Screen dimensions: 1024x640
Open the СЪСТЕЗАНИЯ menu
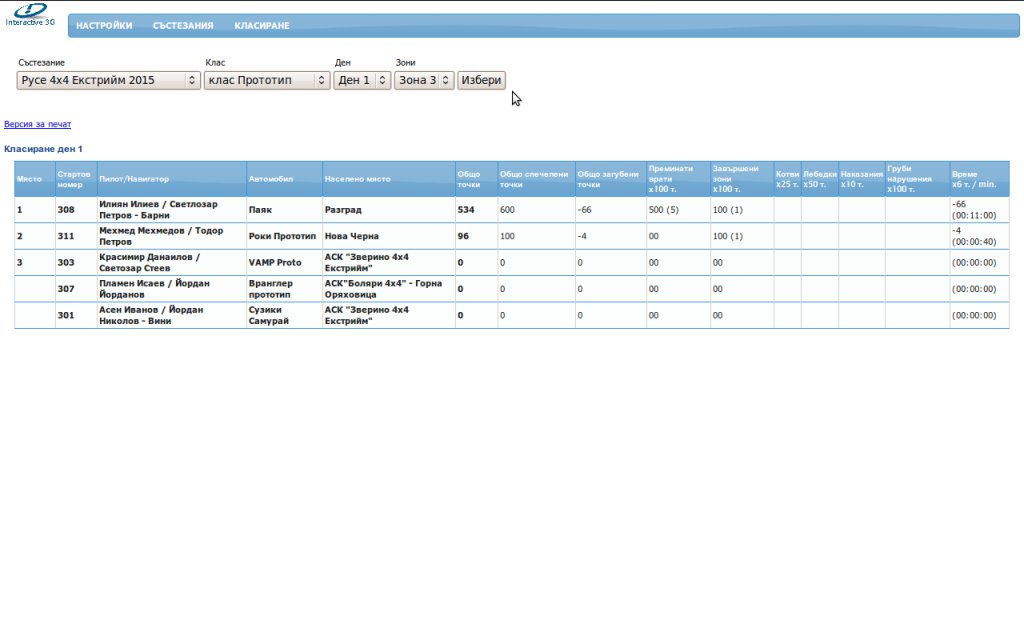(183, 25)
